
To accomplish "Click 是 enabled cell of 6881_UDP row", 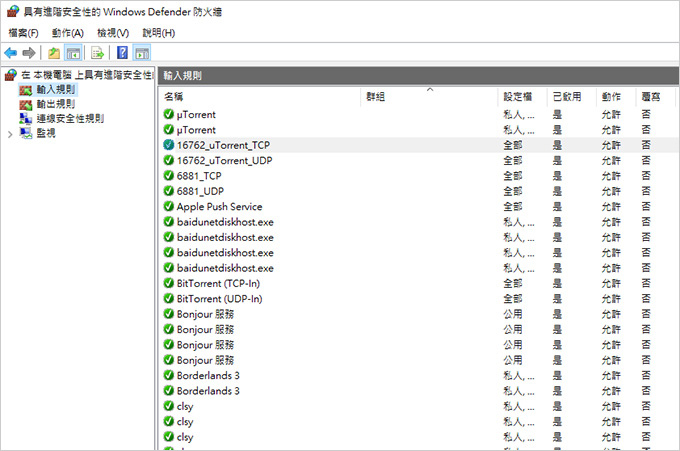I will tap(557, 191).
